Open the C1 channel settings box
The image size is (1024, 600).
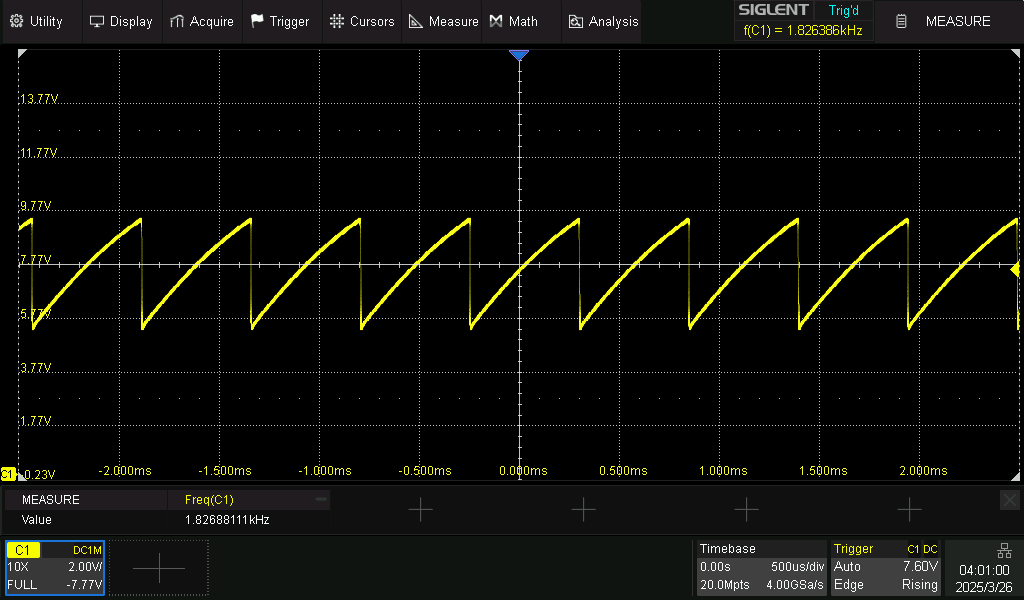click(55, 567)
